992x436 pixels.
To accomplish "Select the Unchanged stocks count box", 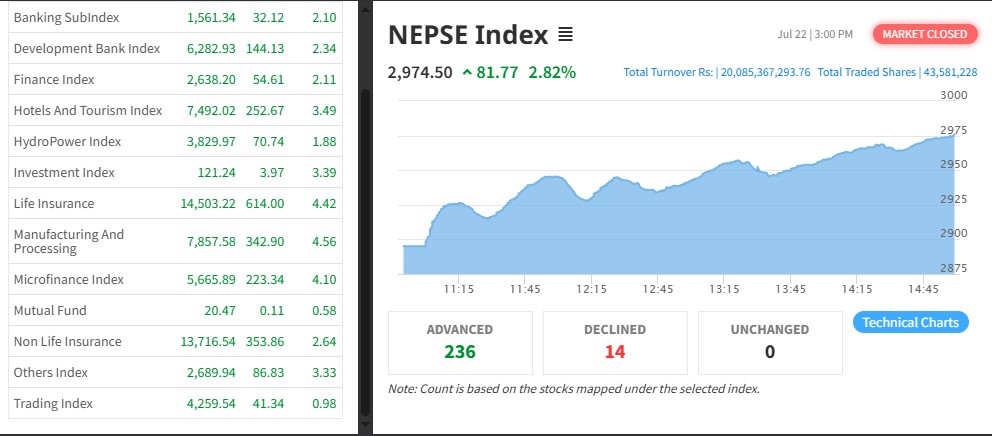I will click(769, 342).
